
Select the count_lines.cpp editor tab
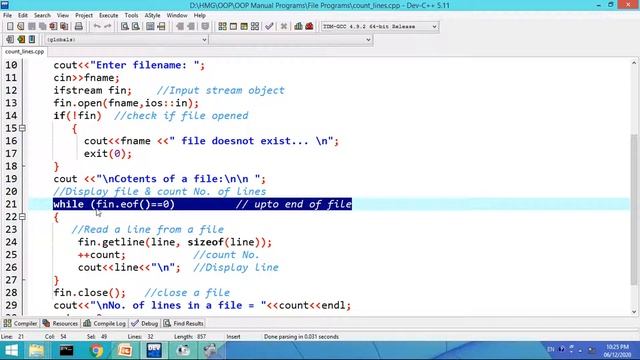pos(24,52)
